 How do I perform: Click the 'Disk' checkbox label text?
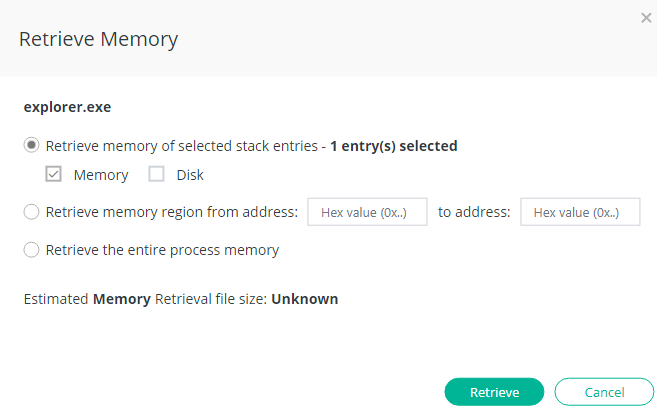pos(190,175)
